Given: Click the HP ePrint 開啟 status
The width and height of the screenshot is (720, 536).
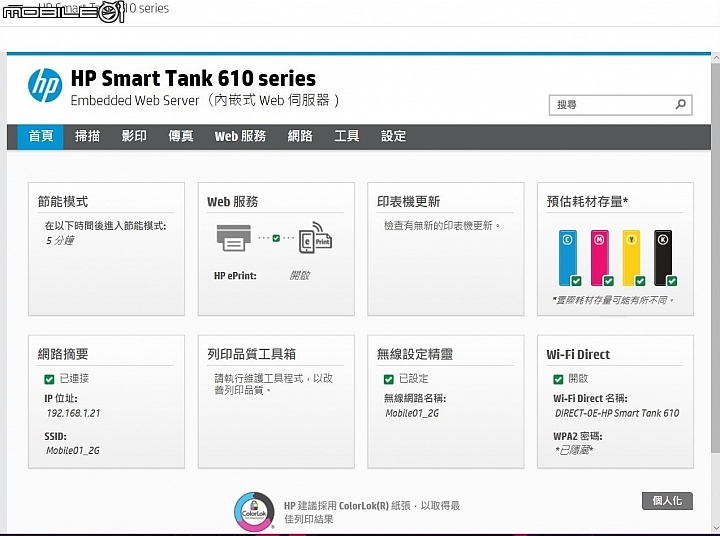Looking at the screenshot, I should coord(299,276).
